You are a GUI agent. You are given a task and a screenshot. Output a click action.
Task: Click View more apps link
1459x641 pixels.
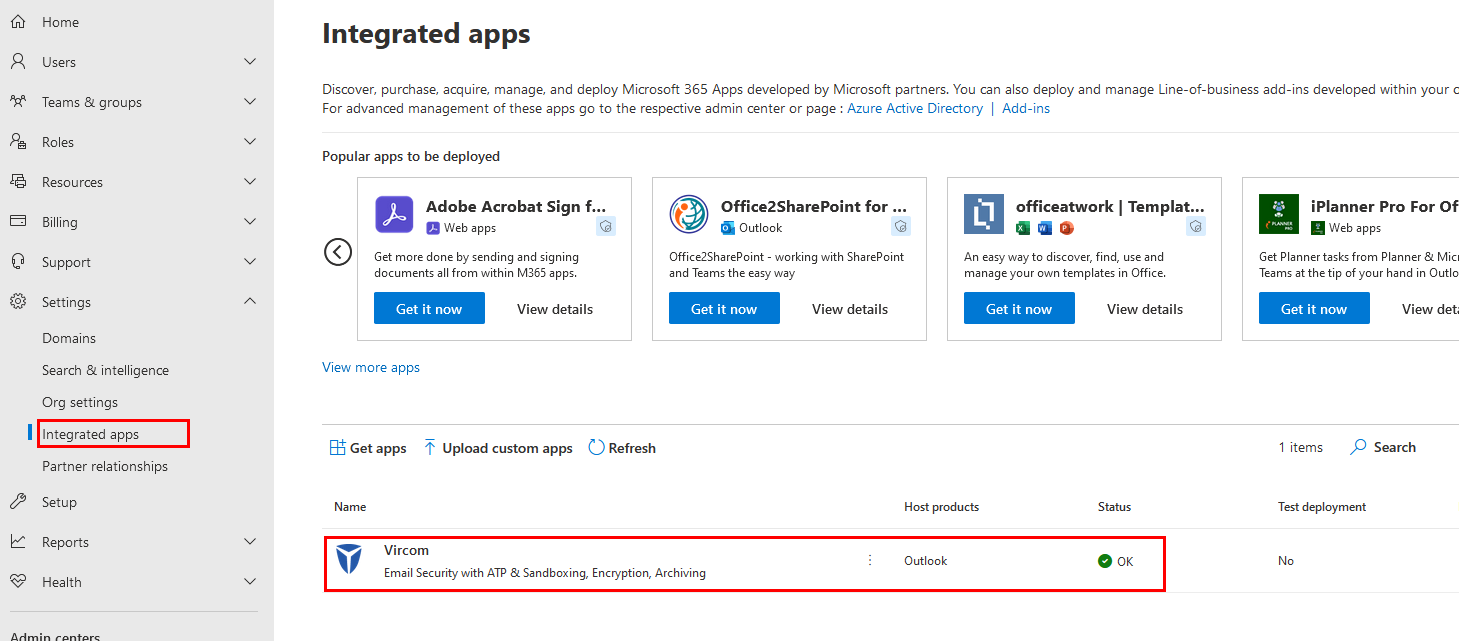[x=371, y=367]
